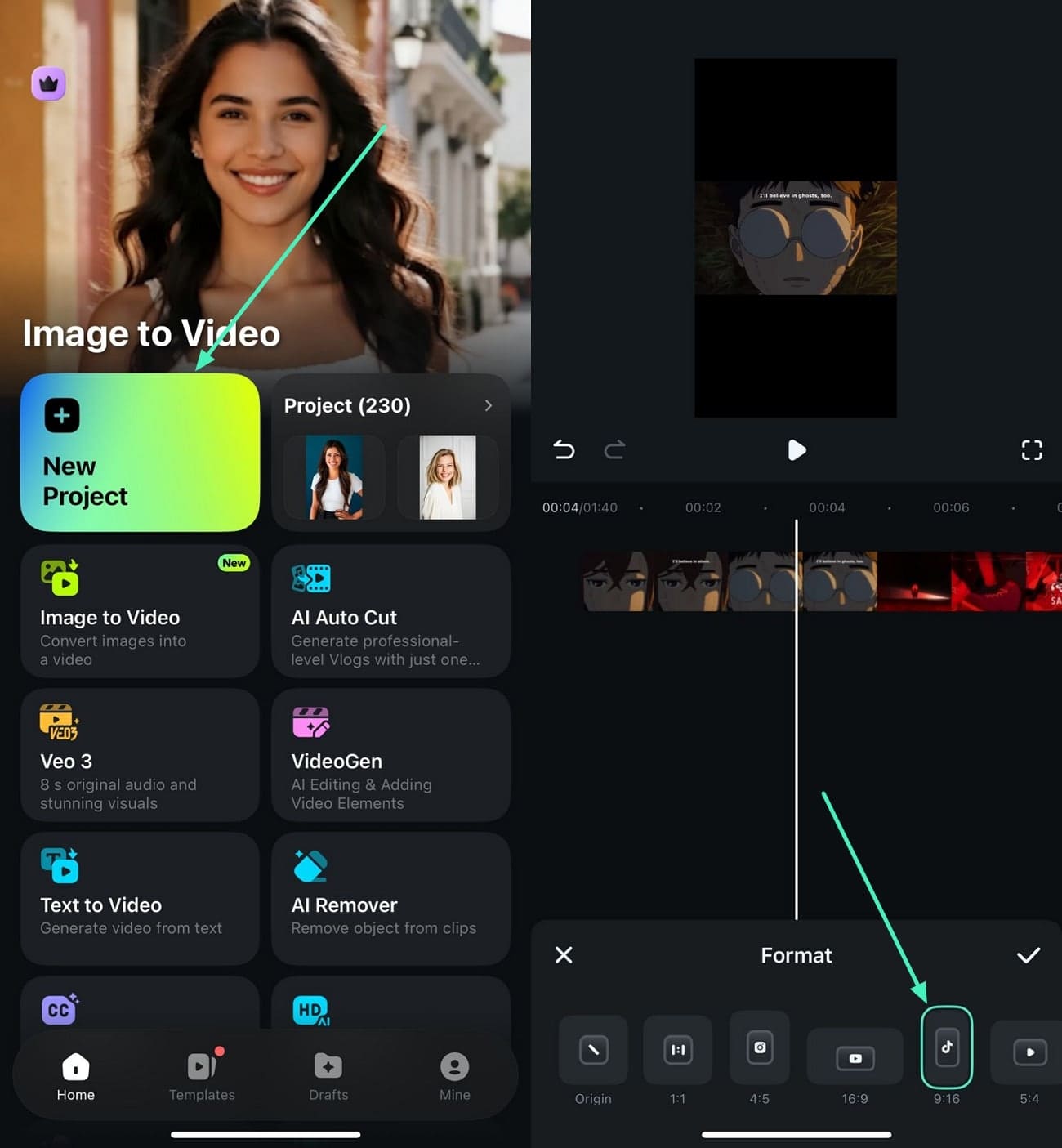
Task: Open the Veo 3 generator
Action: point(139,754)
